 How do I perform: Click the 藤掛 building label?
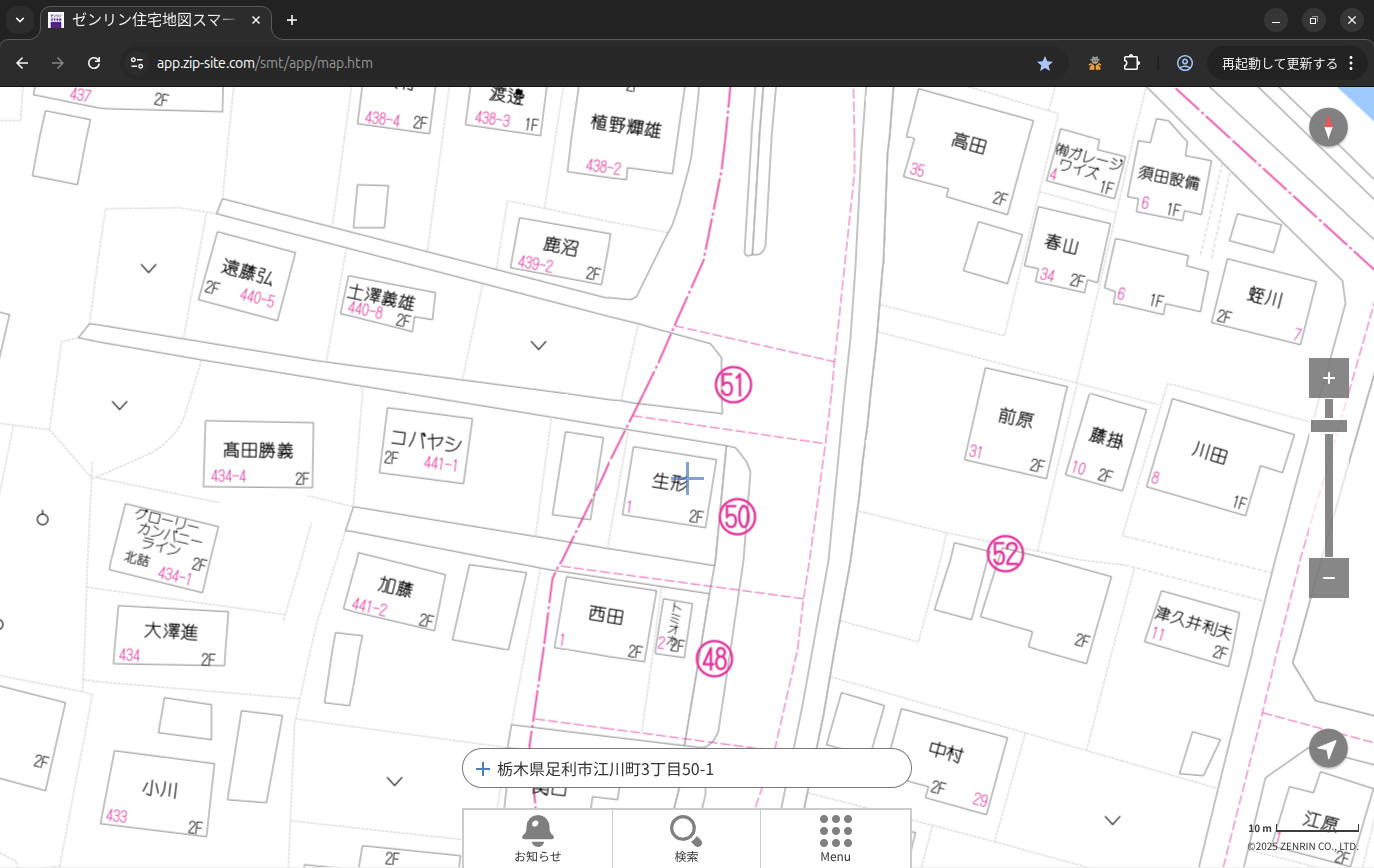pyautogui.click(x=1107, y=438)
